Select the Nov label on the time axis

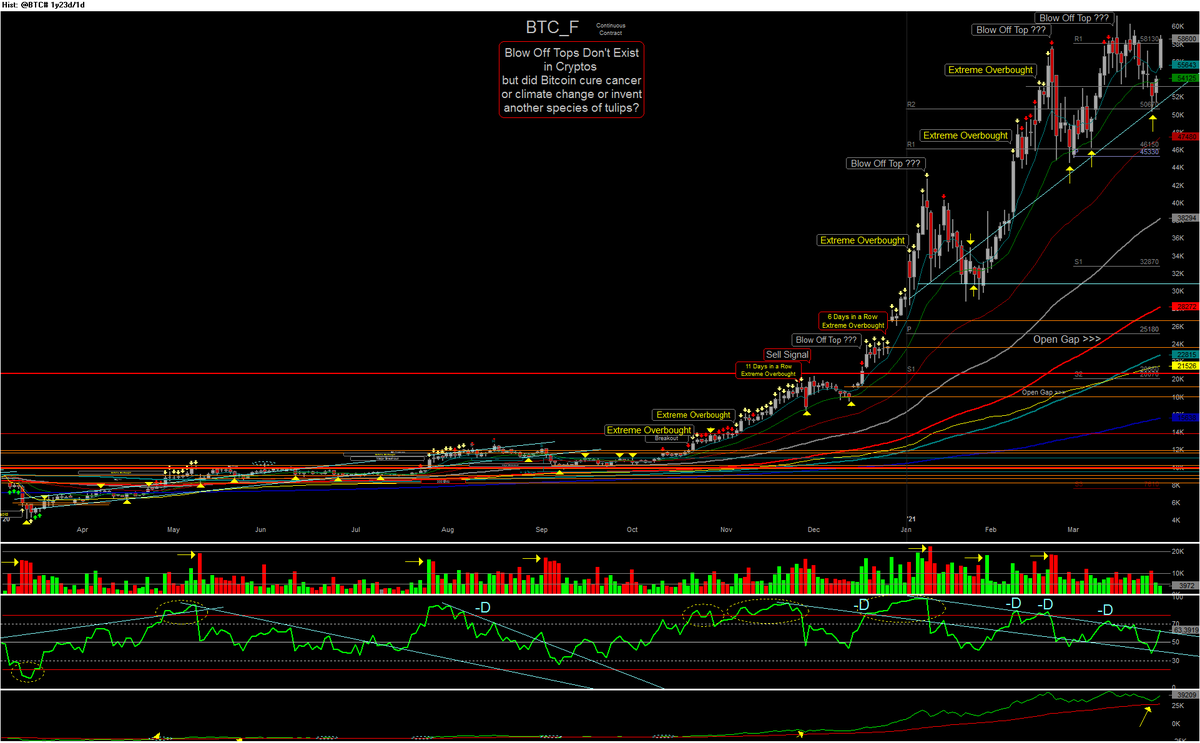pos(726,528)
